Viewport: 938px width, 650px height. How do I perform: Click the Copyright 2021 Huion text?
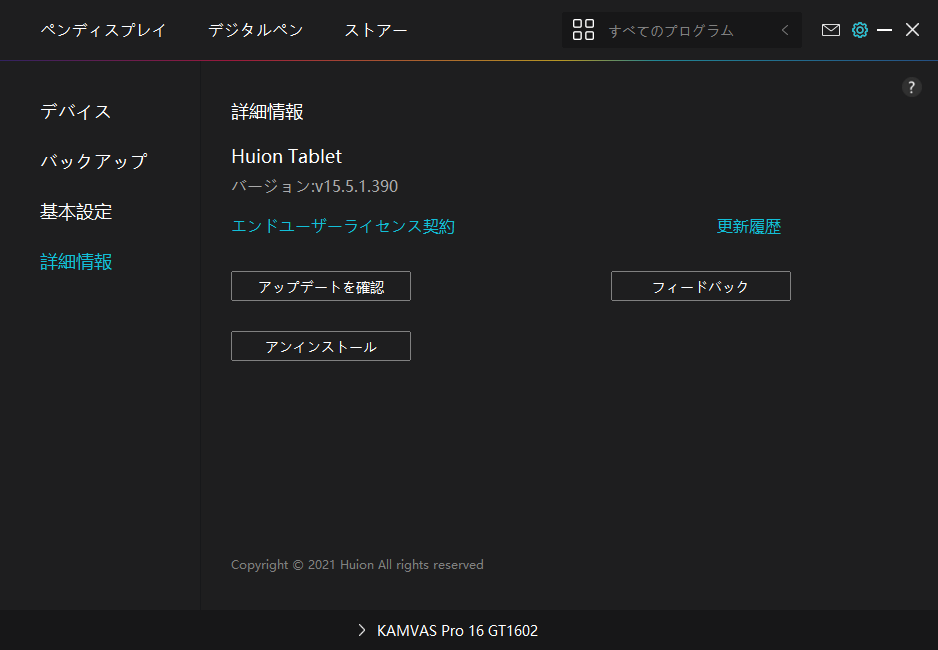[x=357, y=564]
